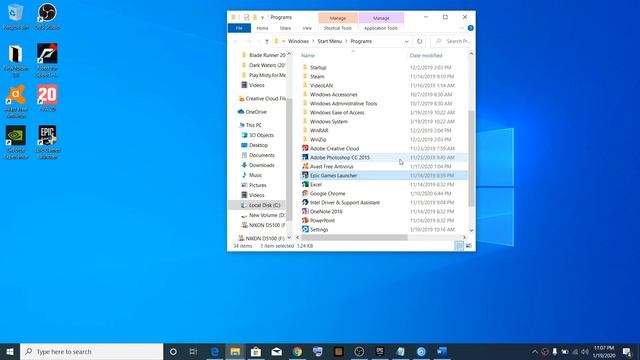
Task: Open the Recycle Bin desktop icon
Action: [16, 16]
